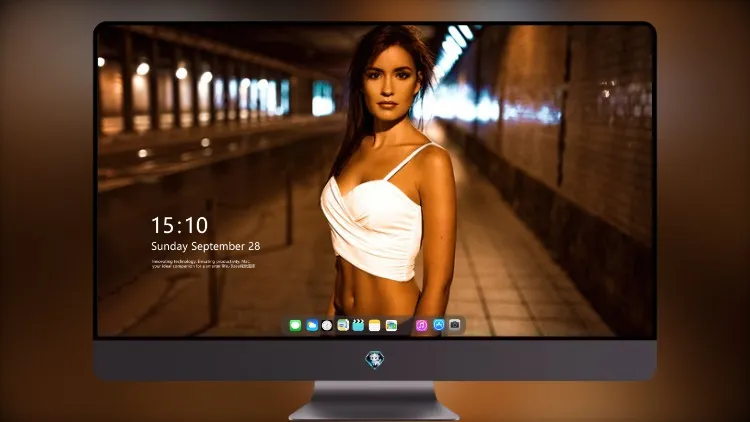Click the diamond logo on monitor chin
The width and height of the screenshot is (750, 422).
(x=375, y=360)
